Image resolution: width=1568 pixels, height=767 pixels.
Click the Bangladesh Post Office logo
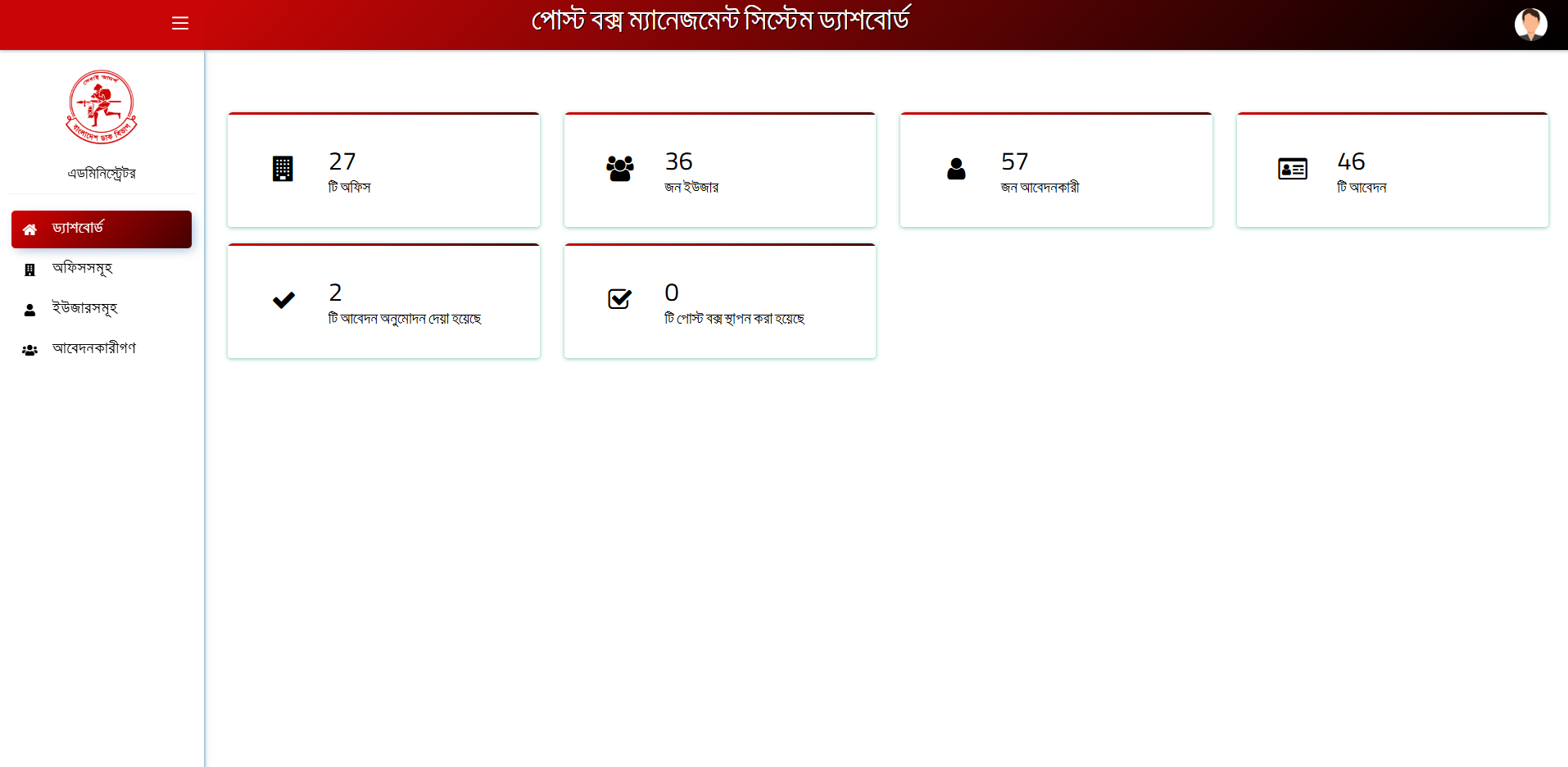click(102, 107)
